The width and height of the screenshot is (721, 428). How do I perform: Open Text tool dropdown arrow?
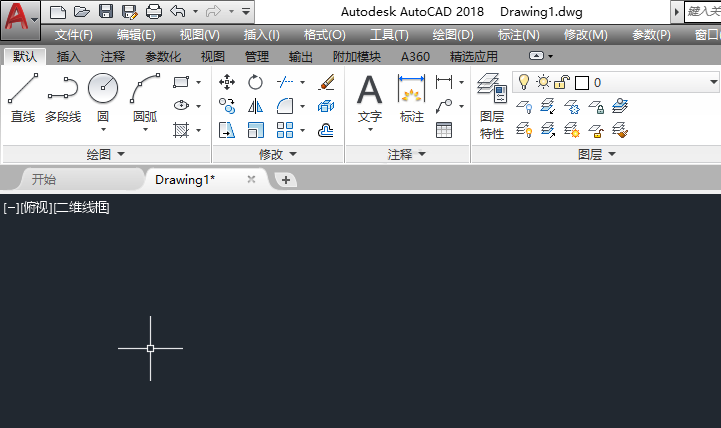coord(370,130)
